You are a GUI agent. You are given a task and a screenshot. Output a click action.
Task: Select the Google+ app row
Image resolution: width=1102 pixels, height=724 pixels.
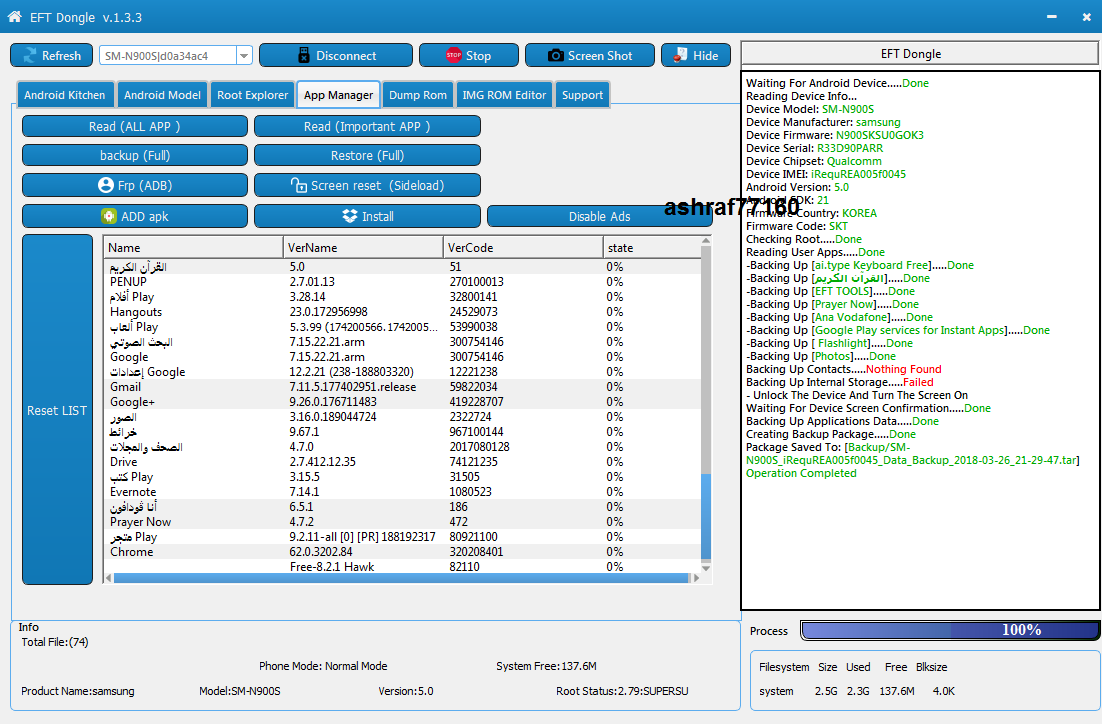[403, 402]
